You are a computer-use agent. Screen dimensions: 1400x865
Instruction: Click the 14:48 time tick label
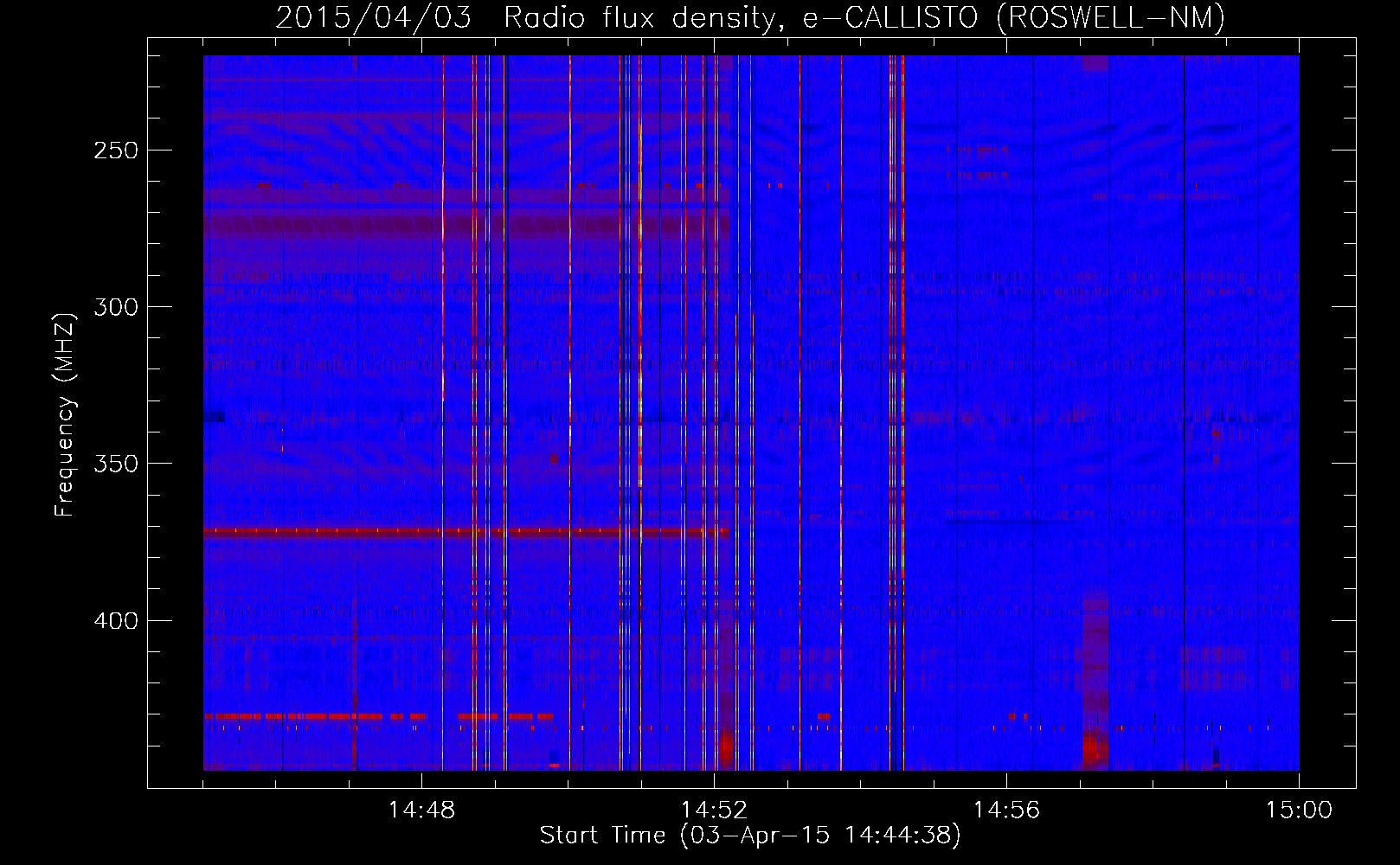click(x=421, y=811)
